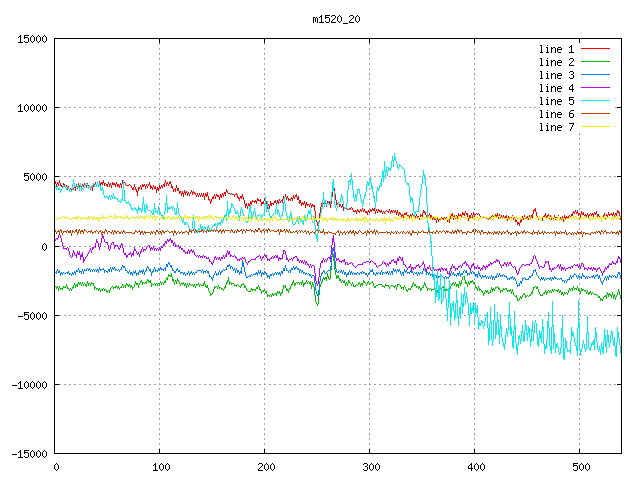640x480 pixels.
Task: Click the red line sample in legend
Action: coord(596,49)
